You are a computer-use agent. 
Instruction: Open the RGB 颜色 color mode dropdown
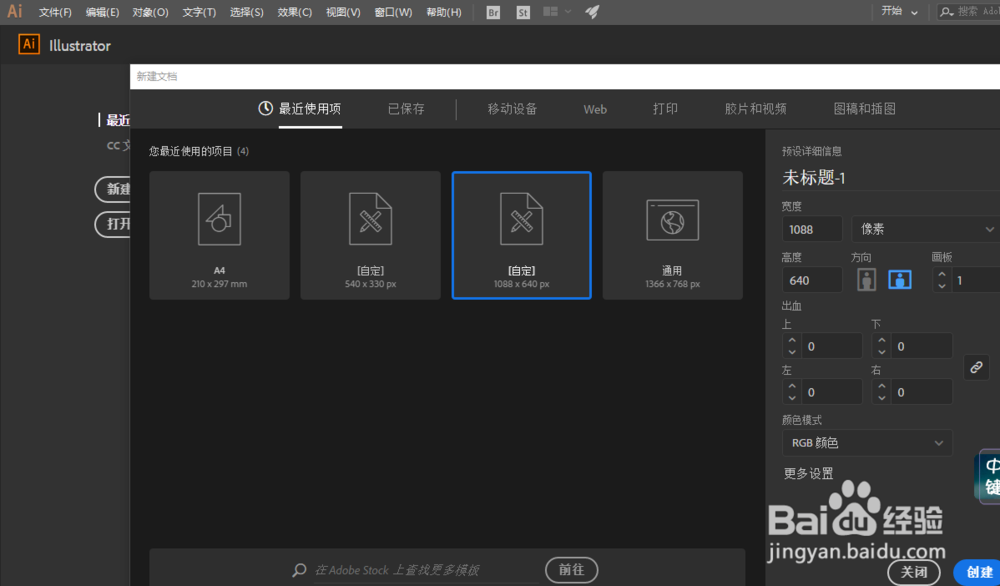(867, 443)
